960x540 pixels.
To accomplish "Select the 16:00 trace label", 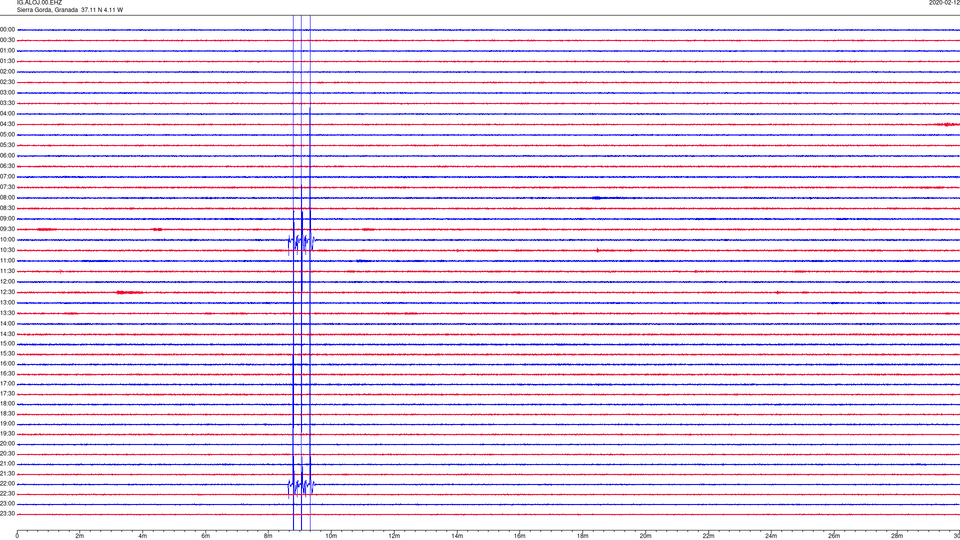I will (x=7, y=364).
